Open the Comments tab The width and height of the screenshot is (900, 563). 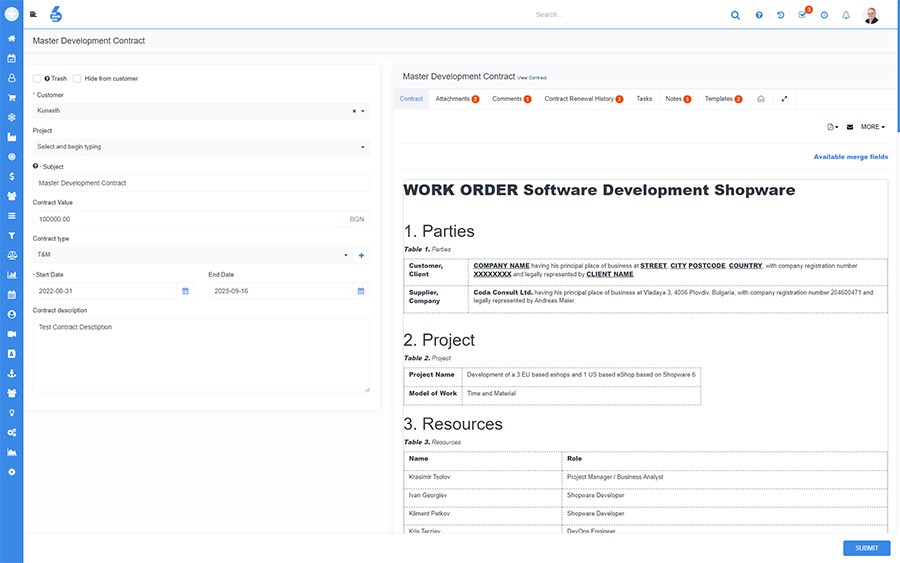511,99
